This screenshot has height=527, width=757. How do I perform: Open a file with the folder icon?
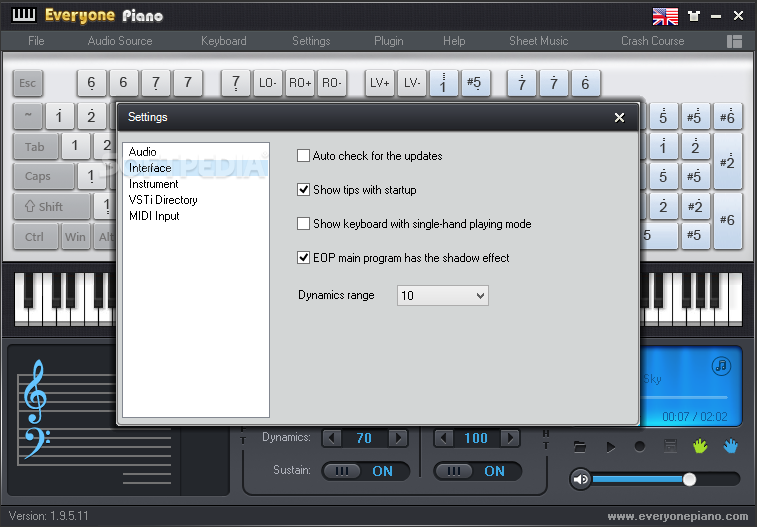click(x=580, y=447)
